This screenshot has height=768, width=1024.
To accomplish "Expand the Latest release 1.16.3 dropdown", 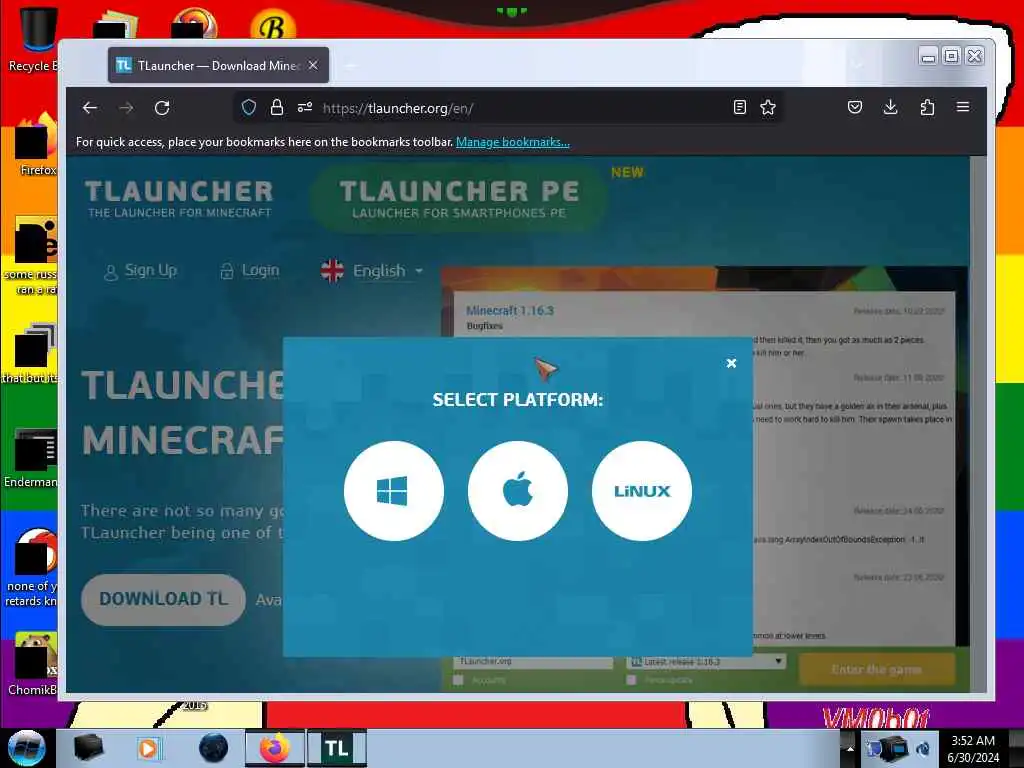I will [x=706, y=662].
